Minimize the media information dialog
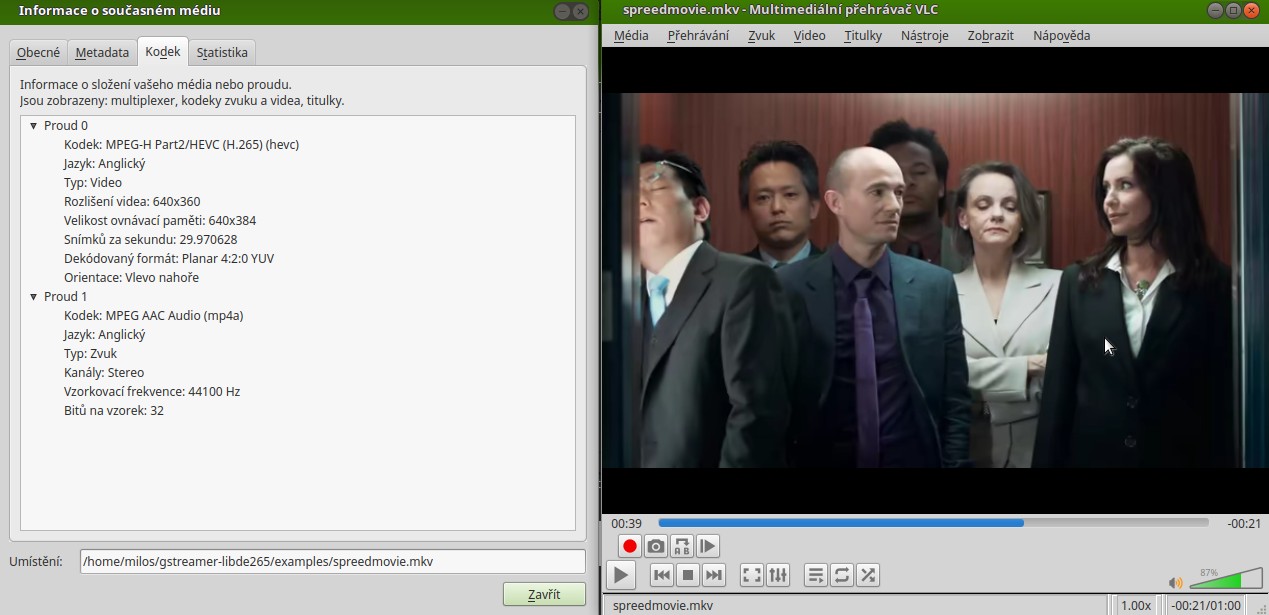The image size is (1269, 615). tap(563, 11)
